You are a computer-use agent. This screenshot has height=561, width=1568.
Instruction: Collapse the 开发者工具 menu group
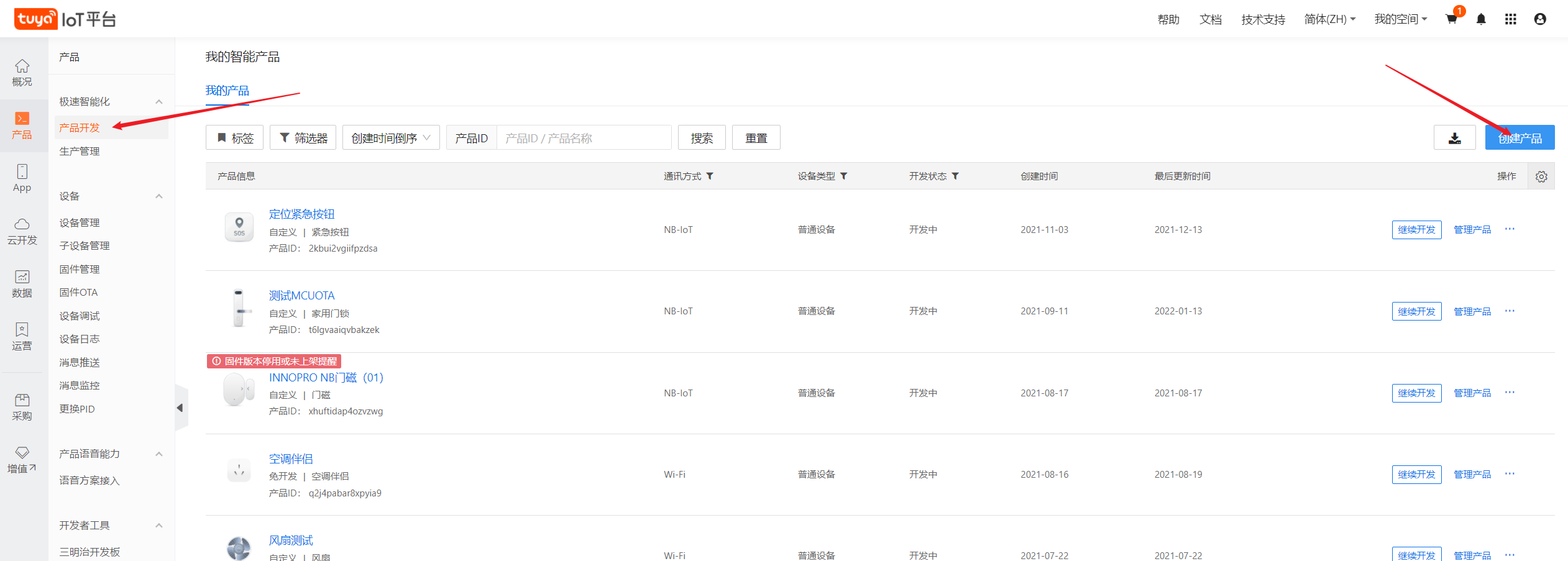click(159, 526)
